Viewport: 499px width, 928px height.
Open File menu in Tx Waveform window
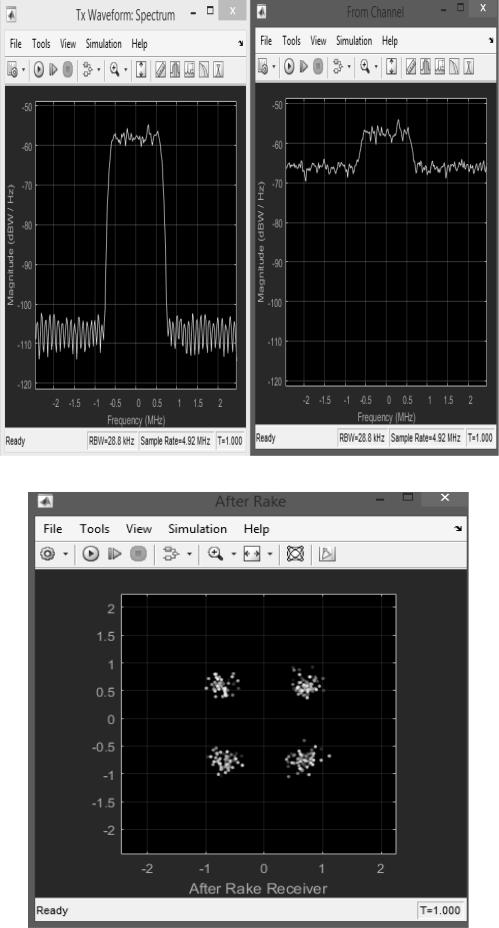(x=15, y=44)
